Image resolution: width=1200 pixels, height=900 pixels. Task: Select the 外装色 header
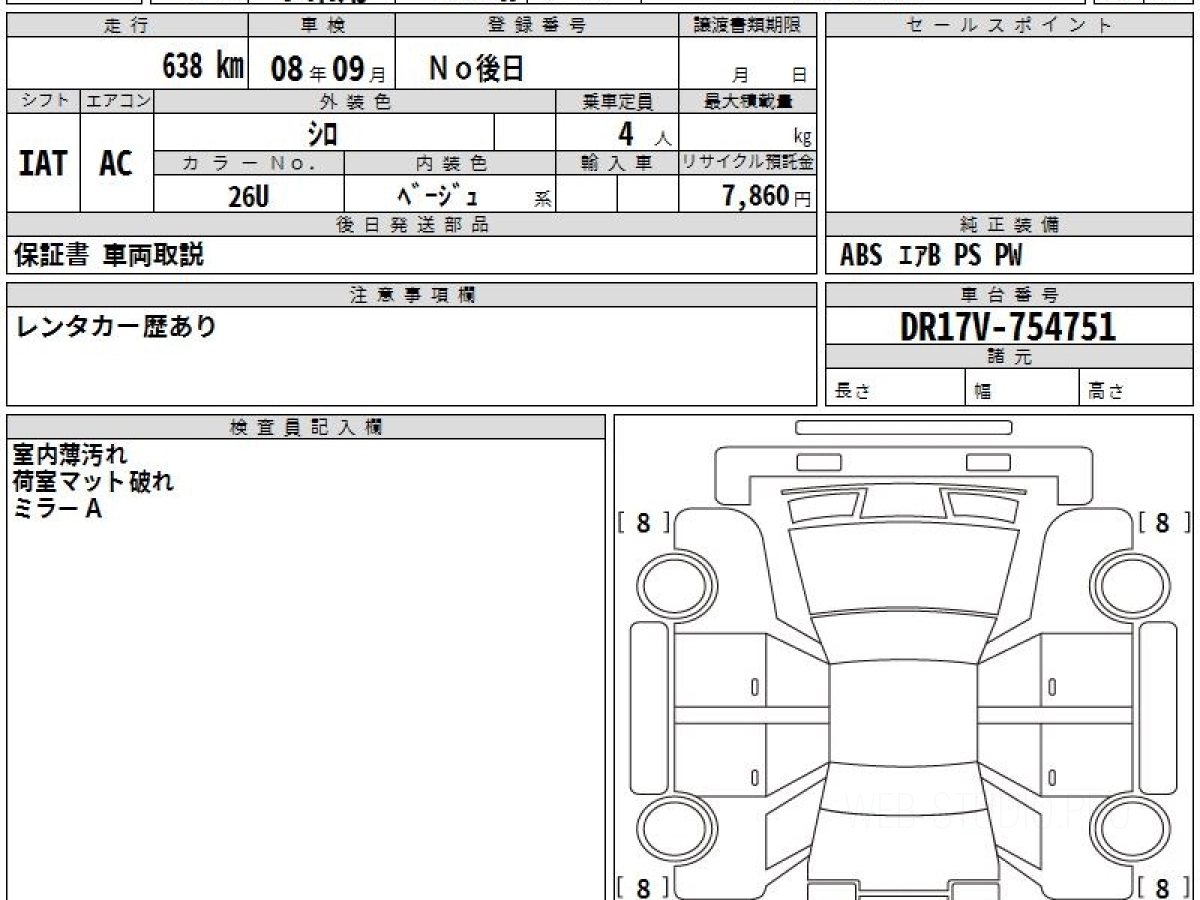[355, 101]
